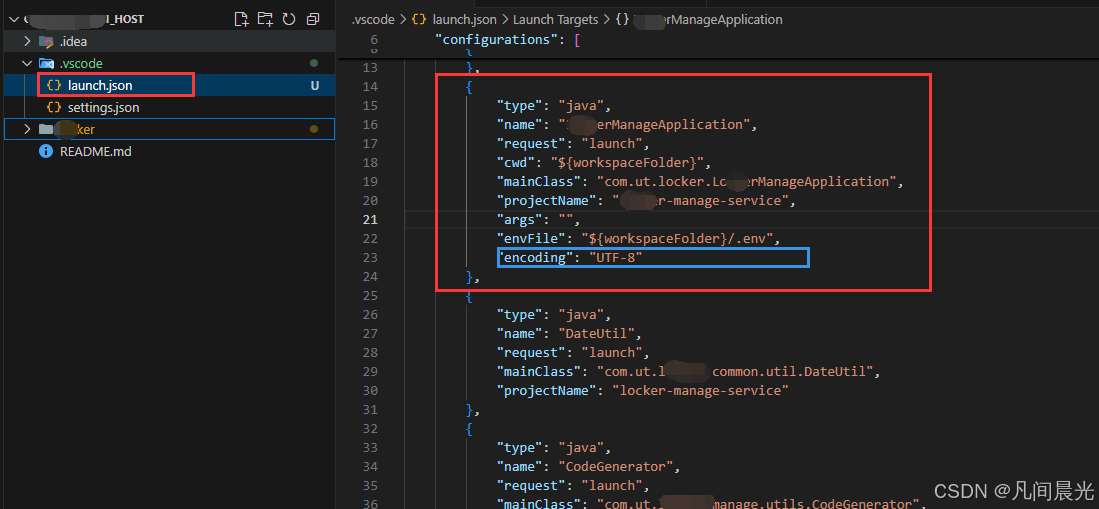Select launch.json breadcrumb segment

coord(465,20)
